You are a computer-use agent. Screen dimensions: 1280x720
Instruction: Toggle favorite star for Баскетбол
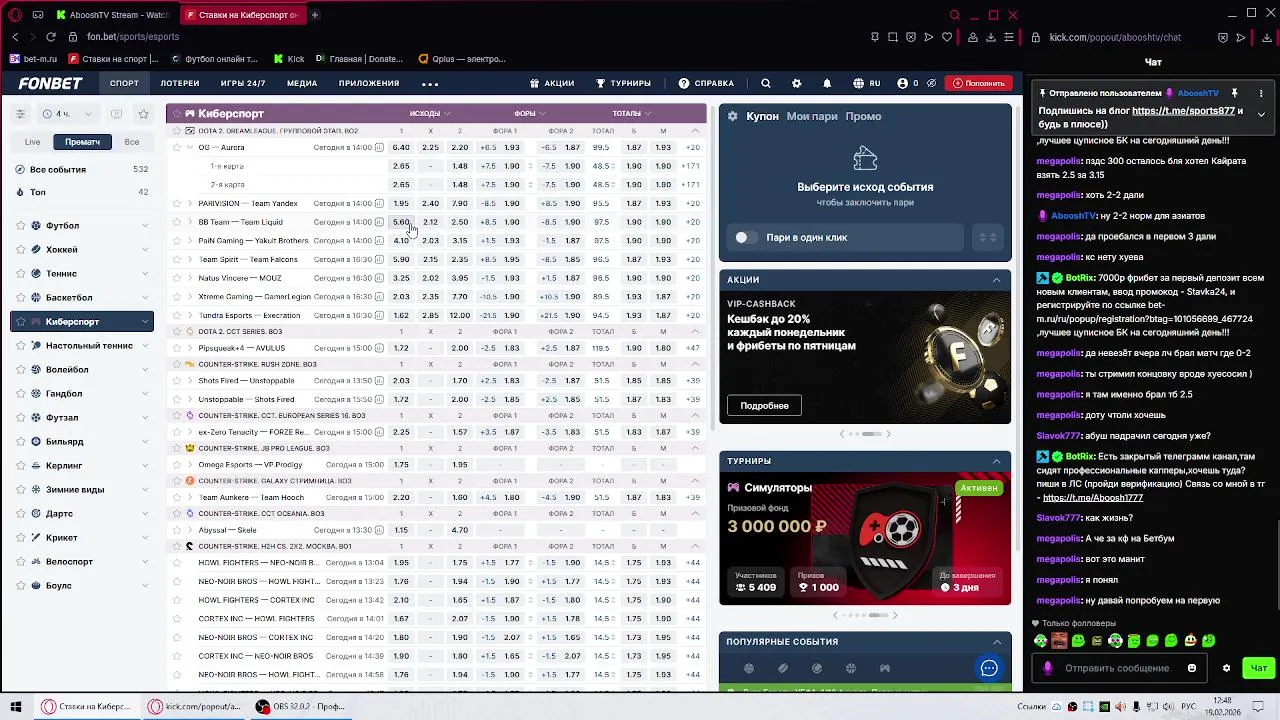click(20, 298)
